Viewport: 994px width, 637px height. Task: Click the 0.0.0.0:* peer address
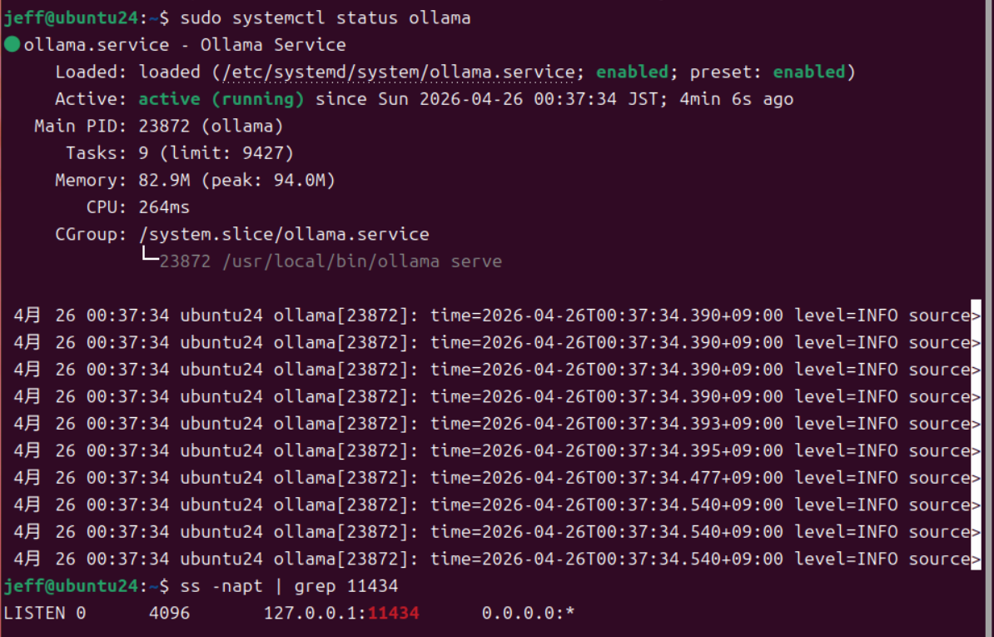(x=528, y=612)
